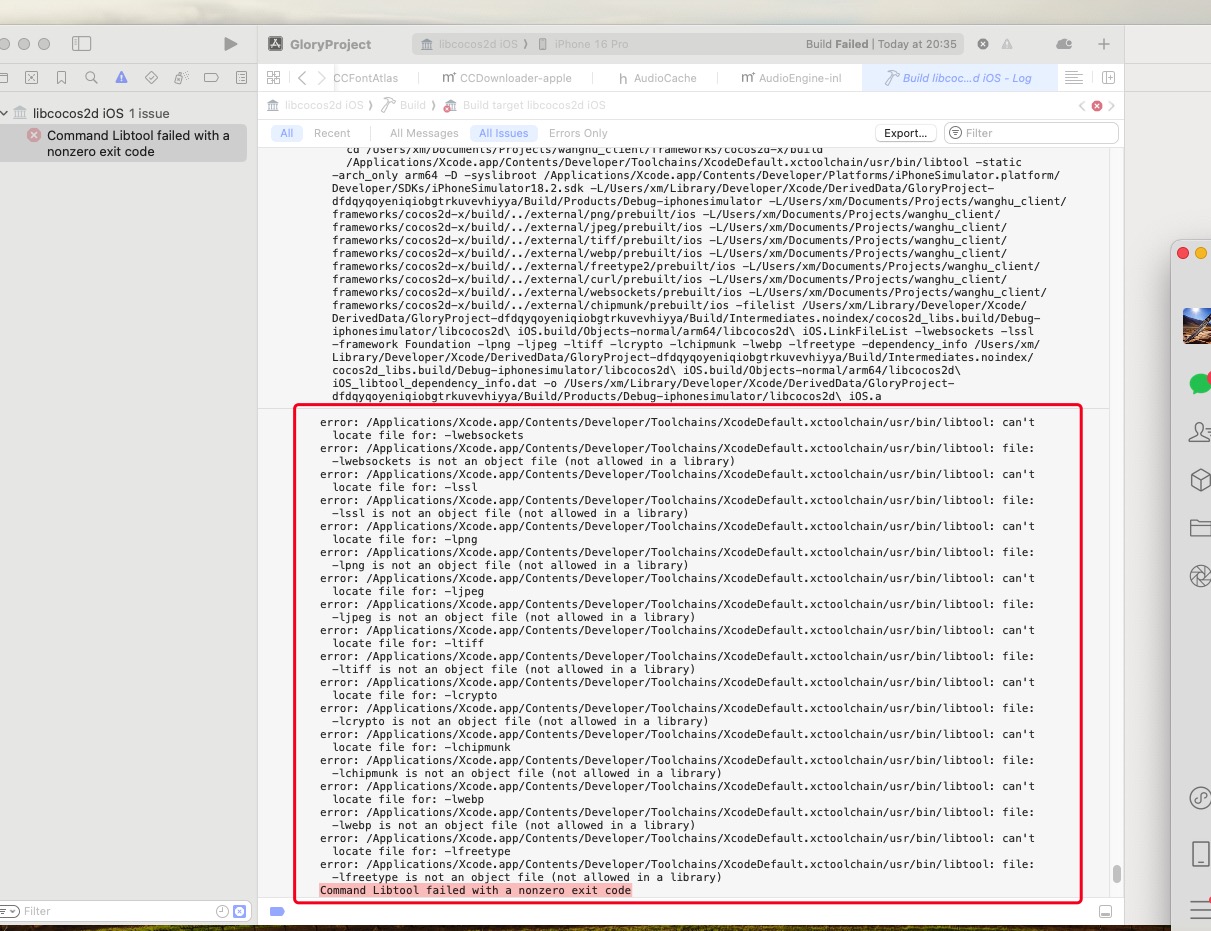The height and width of the screenshot is (931, 1211).
Task: Click the green chat icon in right window
Action: click(1199, 383)
